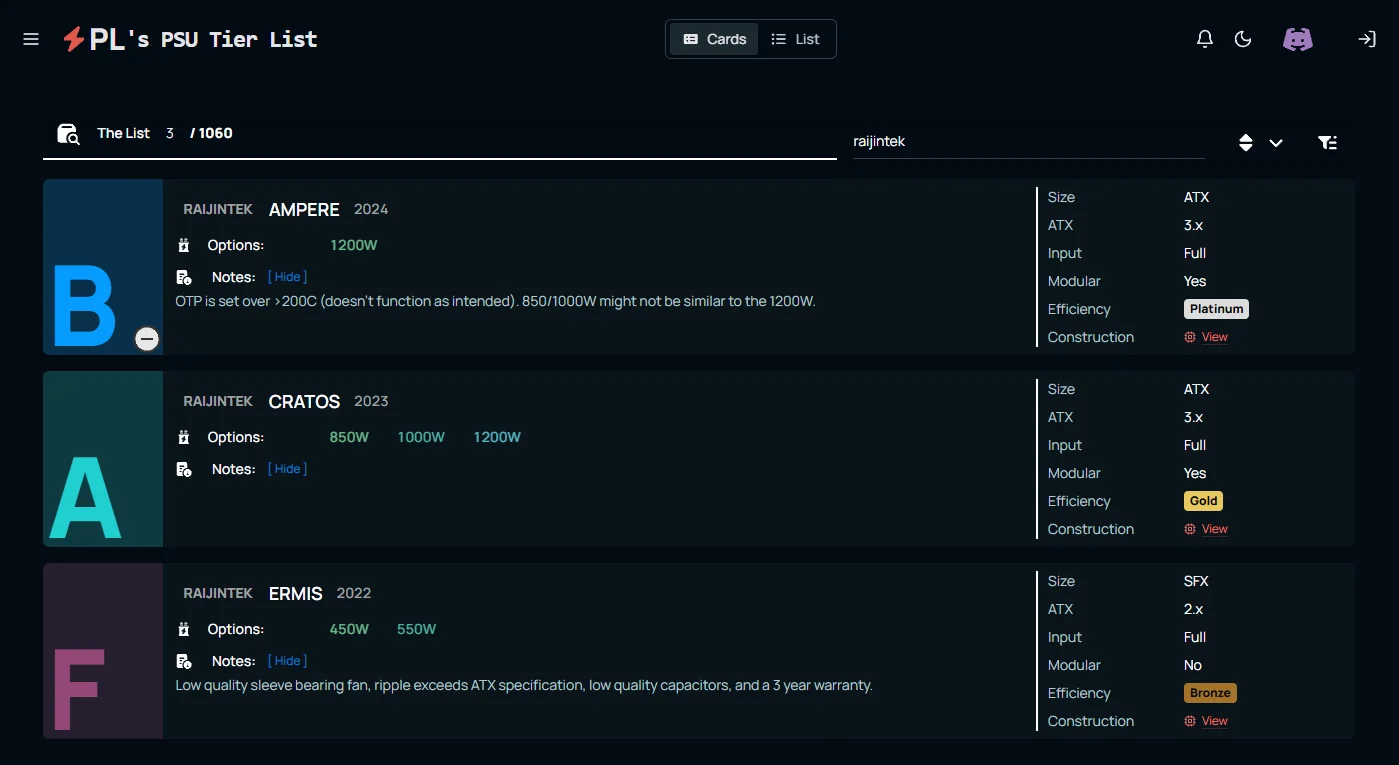The width and height of the screenshot is (1399, 765).
Task: Click the 2022 year on ERMIS
Action: [x=354, y=593]
